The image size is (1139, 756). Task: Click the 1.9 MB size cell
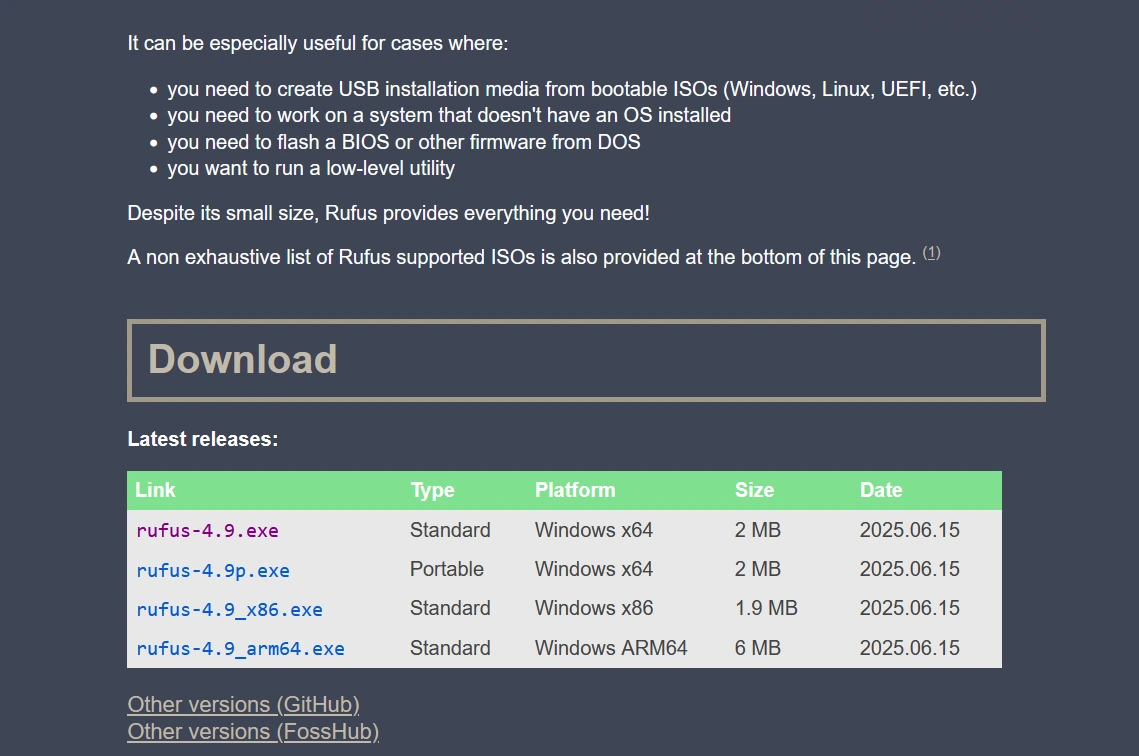pos(766,608)
